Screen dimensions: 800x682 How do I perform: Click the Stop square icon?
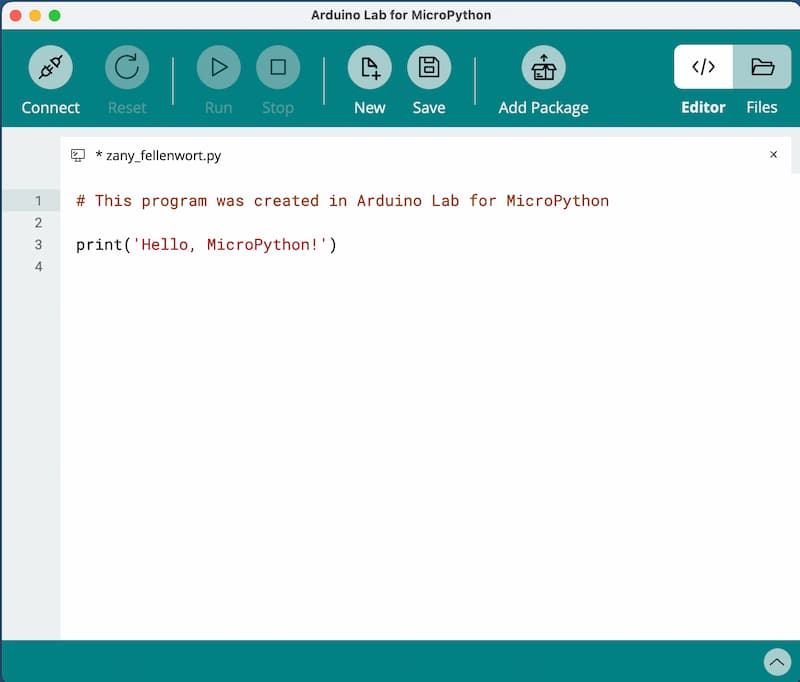tap(278, 67)
